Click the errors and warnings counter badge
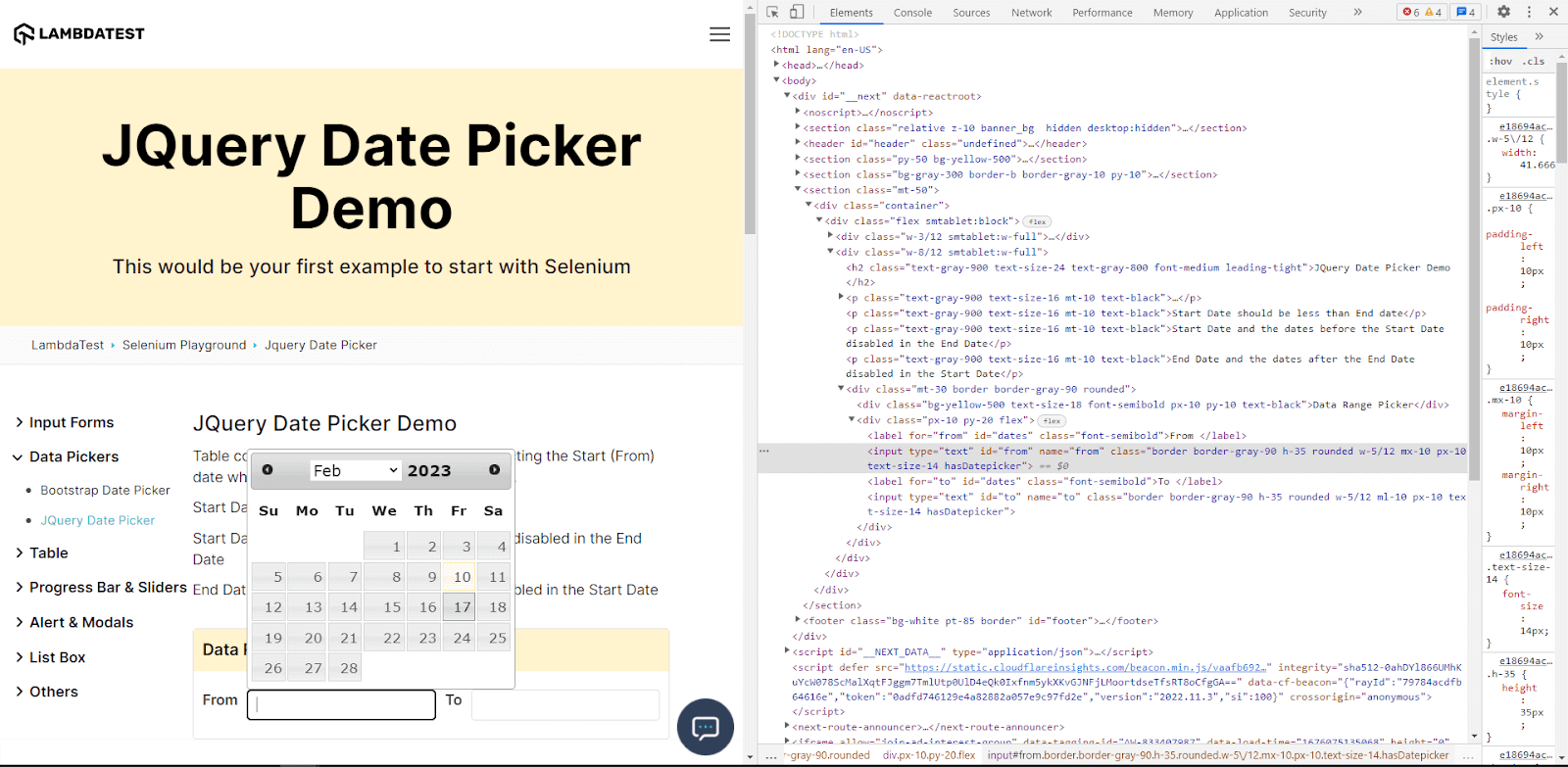This screenshot has width=1568, height=767. tap(1422, 12)
